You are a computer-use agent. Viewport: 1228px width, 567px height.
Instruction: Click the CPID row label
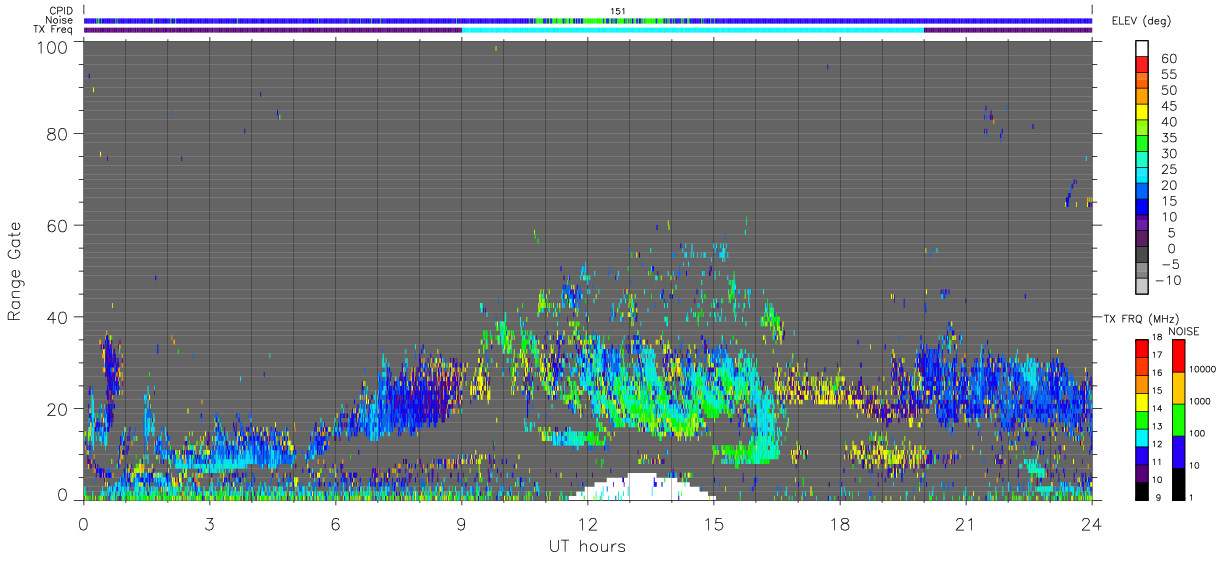click(62, 11)
